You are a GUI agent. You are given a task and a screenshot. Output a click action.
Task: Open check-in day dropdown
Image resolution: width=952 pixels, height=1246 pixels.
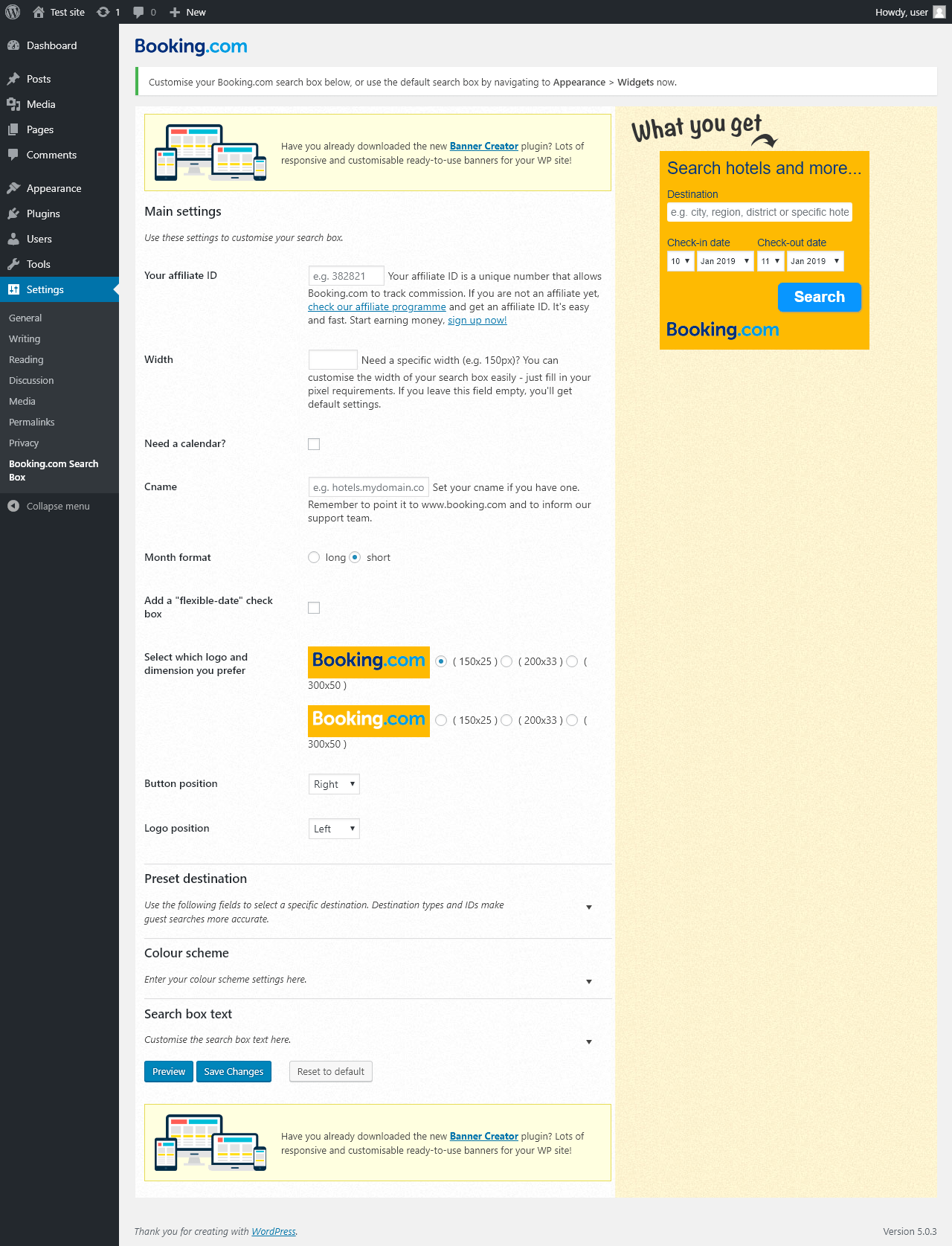[681, 261]
